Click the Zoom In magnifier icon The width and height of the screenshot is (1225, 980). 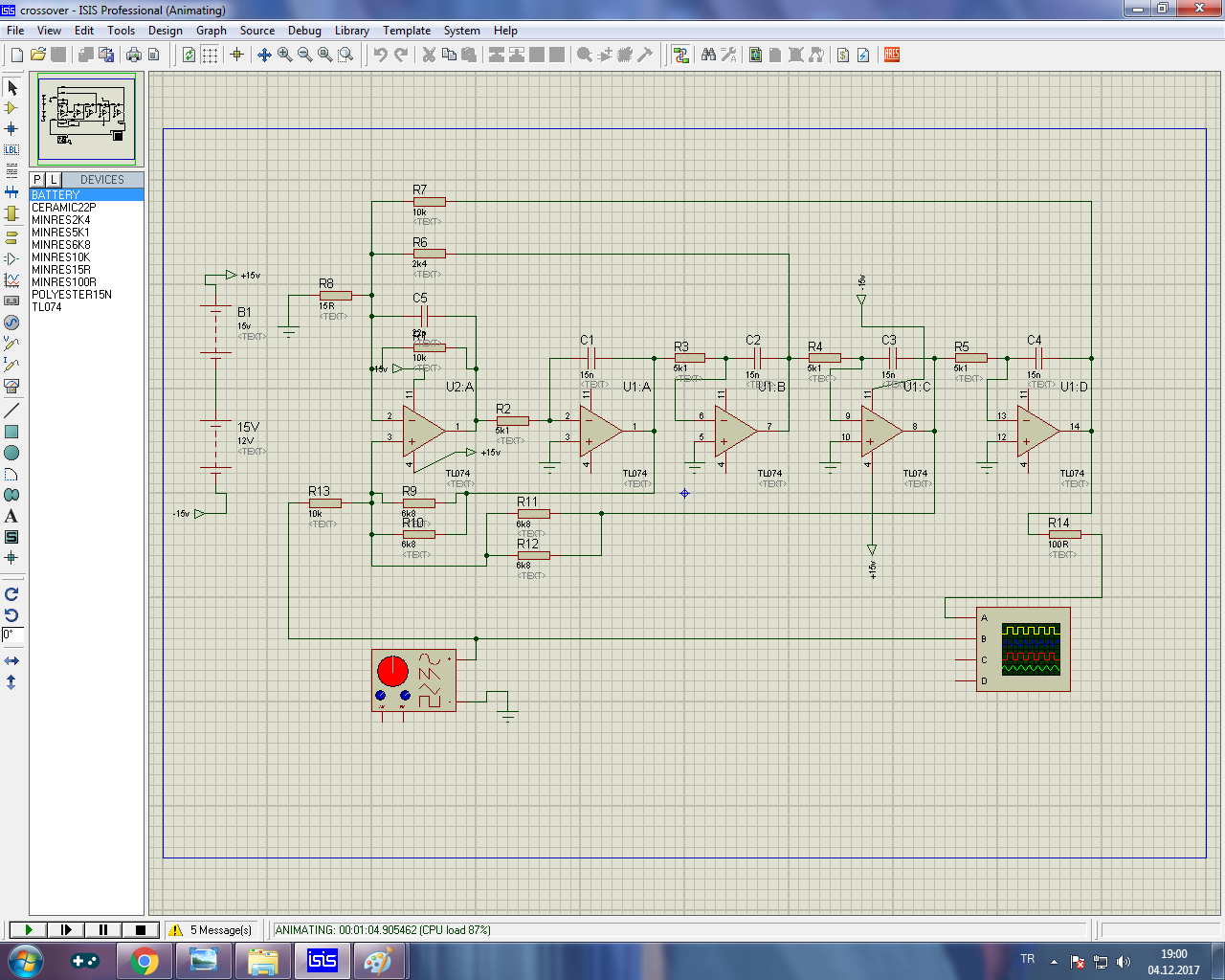284,55
